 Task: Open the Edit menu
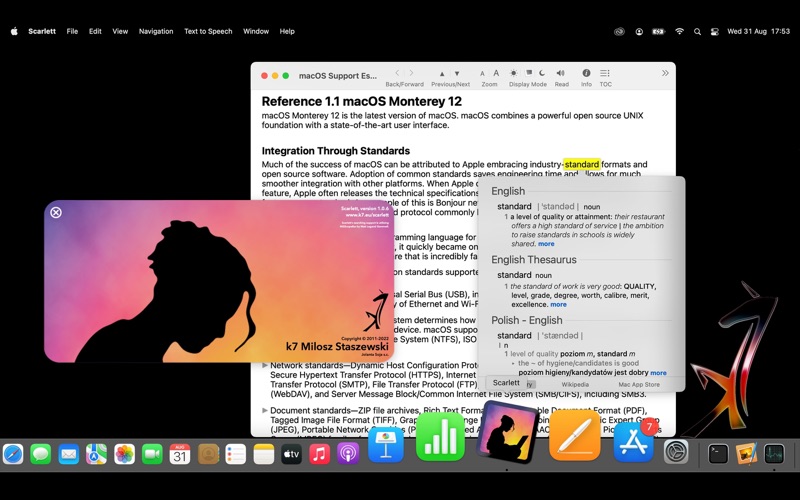point(95,31)
